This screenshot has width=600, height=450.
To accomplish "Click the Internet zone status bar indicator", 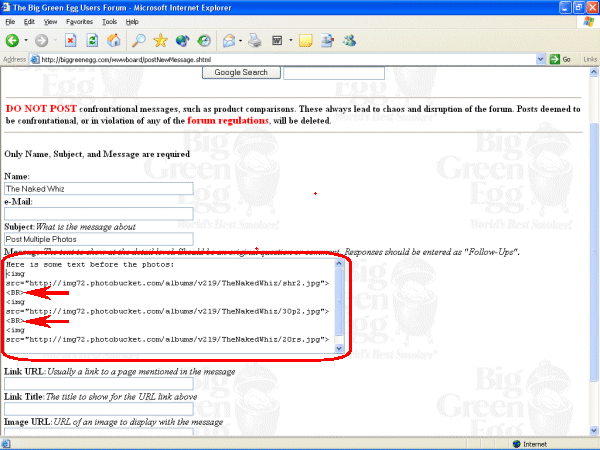I will 530,444.
